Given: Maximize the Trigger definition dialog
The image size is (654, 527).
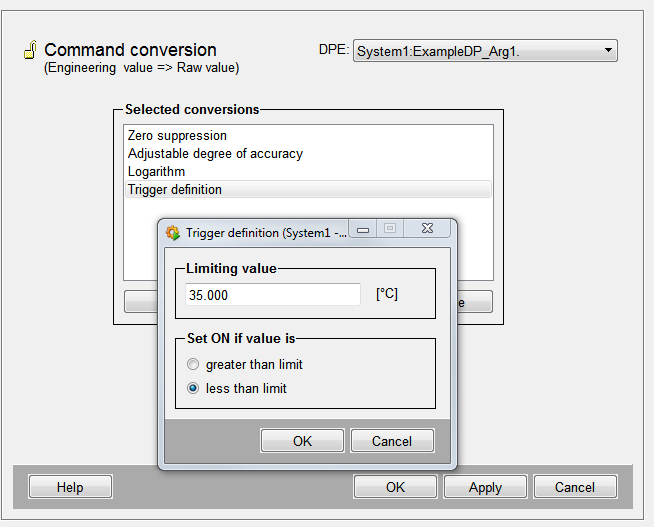Looking at the screenshot, I should pos(390,230).
